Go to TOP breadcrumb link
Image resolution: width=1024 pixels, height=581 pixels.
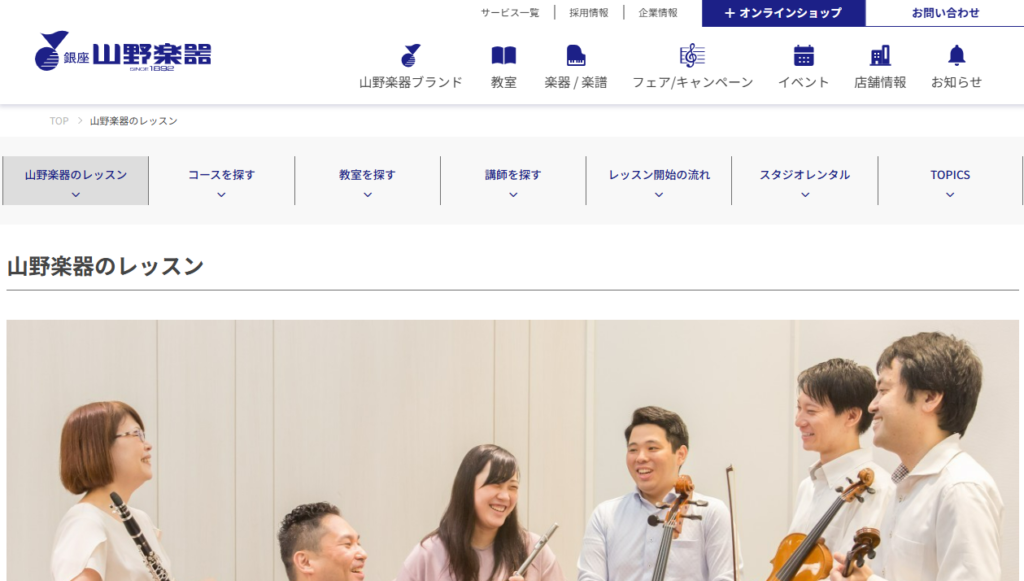pos(59,121)
